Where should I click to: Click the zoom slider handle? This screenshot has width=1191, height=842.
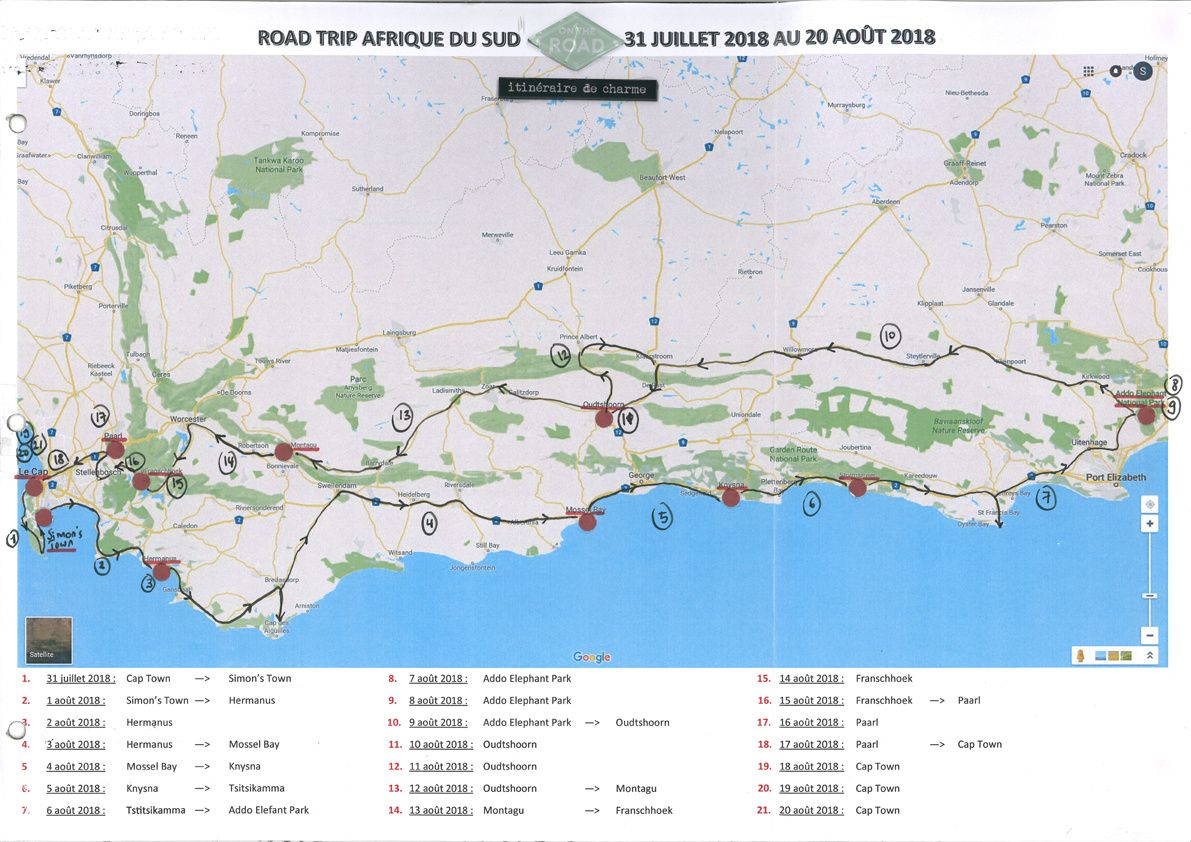(x=1150, y=595)
